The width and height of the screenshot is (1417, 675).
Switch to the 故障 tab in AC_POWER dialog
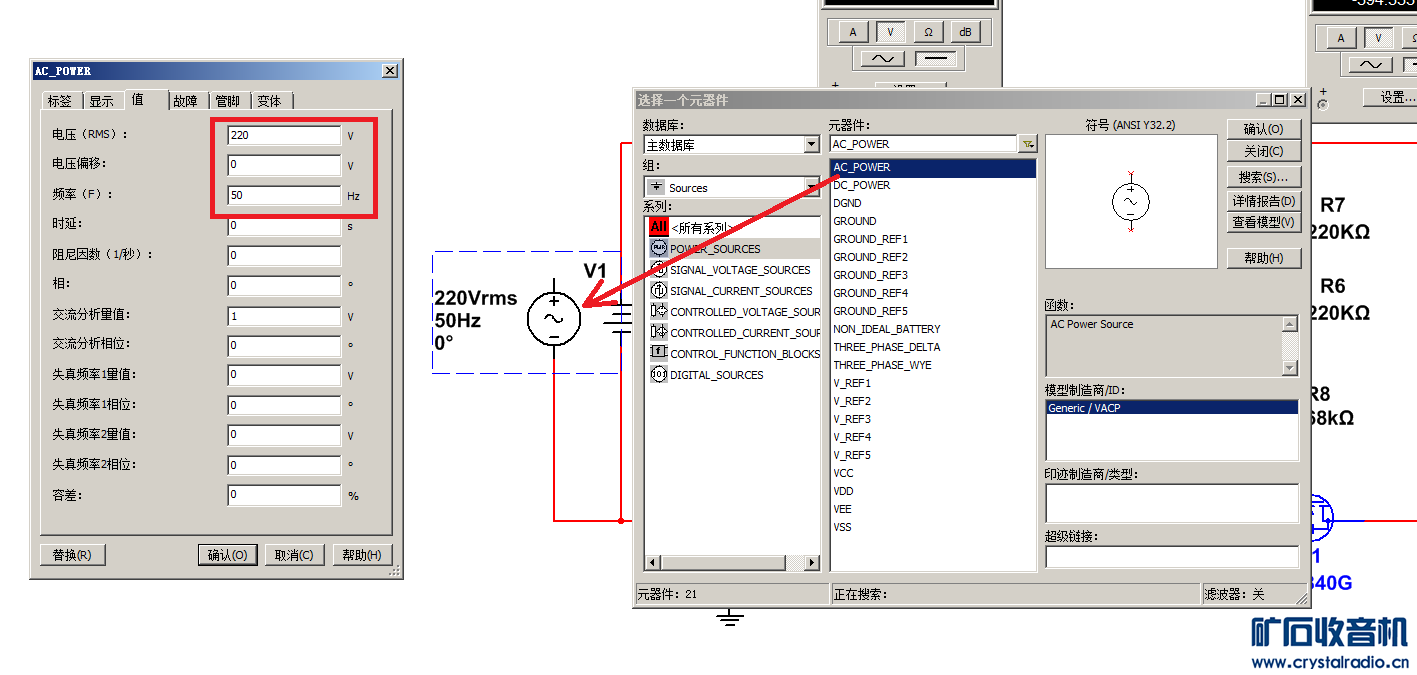[x=186, y=101]
